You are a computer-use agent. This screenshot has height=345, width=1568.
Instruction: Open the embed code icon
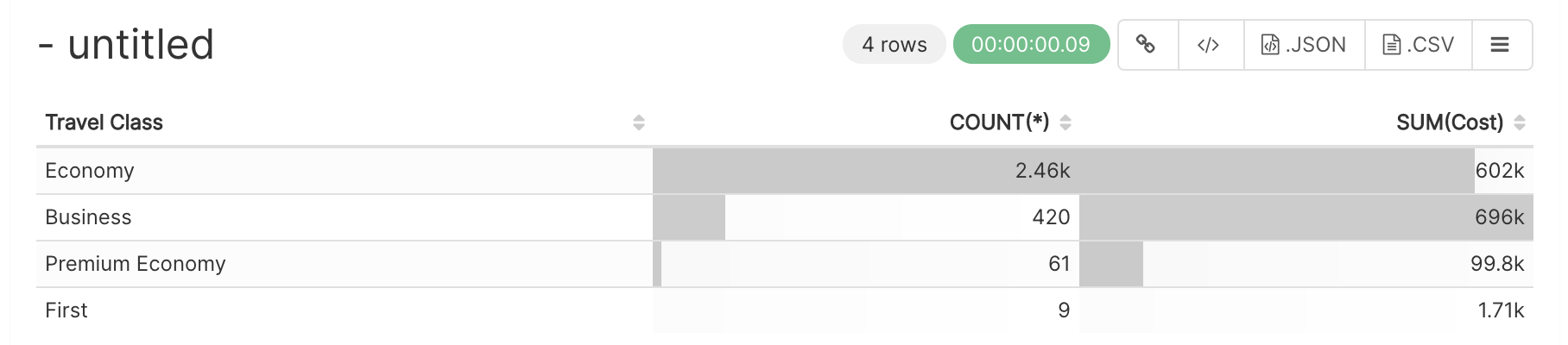coord(1208,45)
